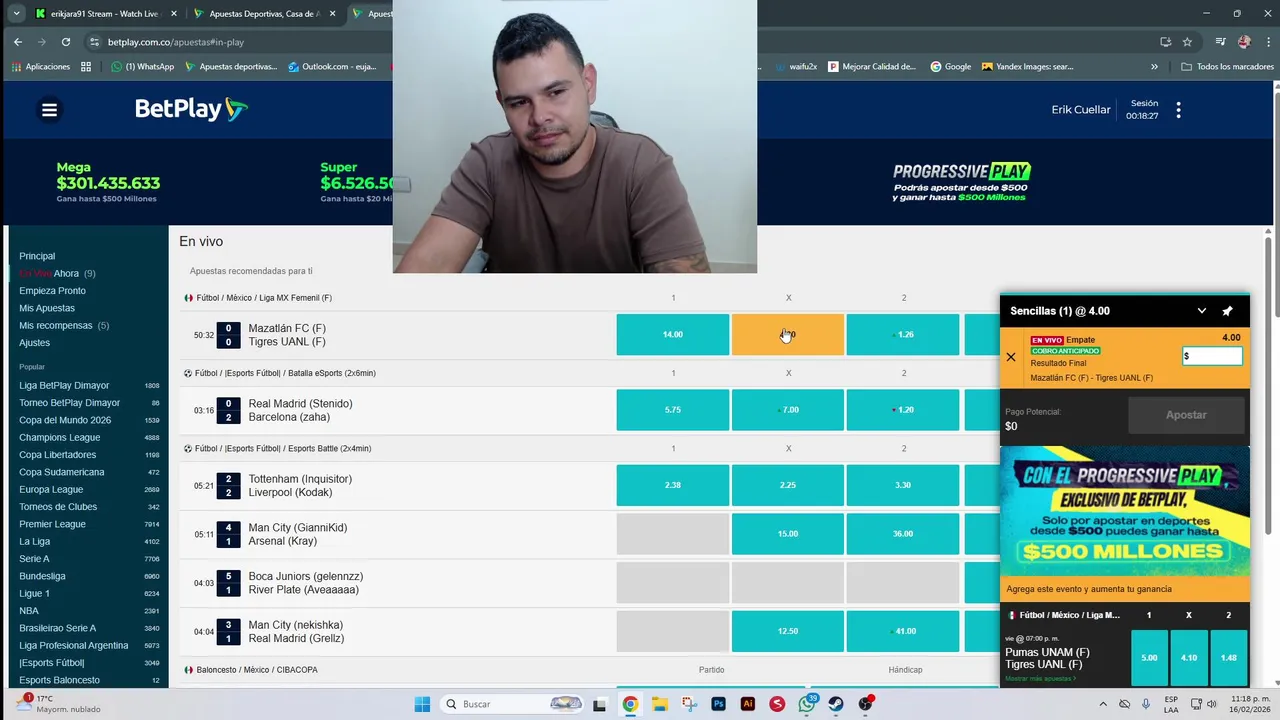Open Mis Apuestas in sidebar
Screen dimensions: 1280x720
point(47,308)
